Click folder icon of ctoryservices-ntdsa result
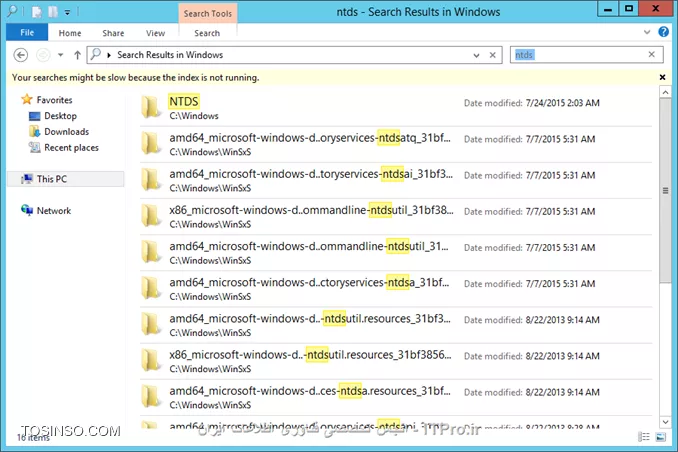This screenshot has width=678, height=452. click(x=150, y=288)
